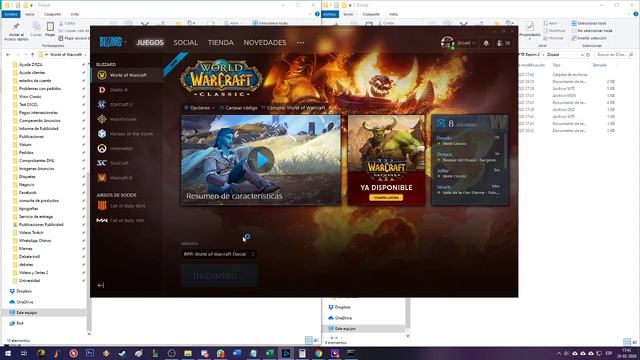Select Call of Duty: MW icon
This screenshot has height=360, width=640.
click(102, 220)
